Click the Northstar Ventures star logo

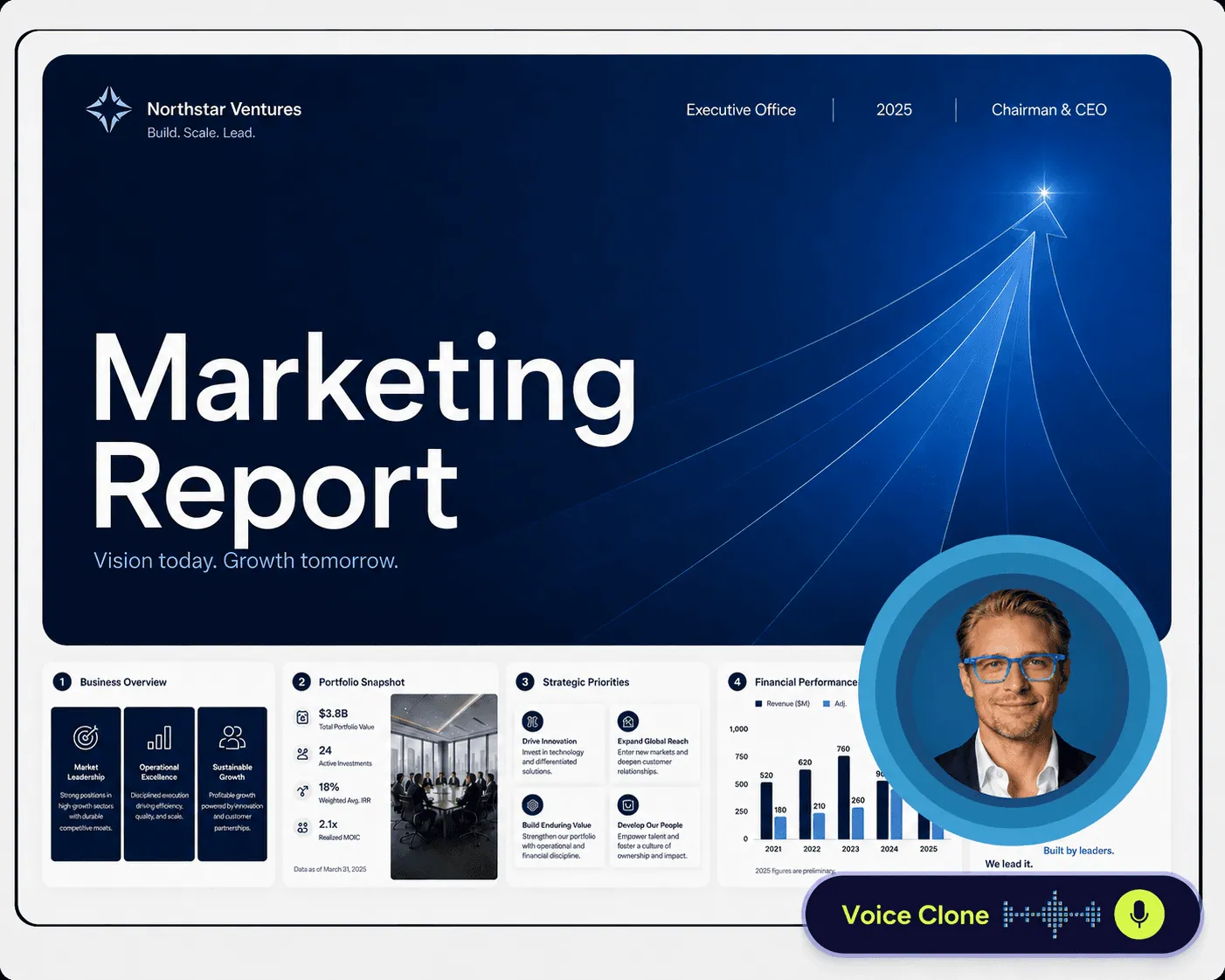[x=109, y=110]
